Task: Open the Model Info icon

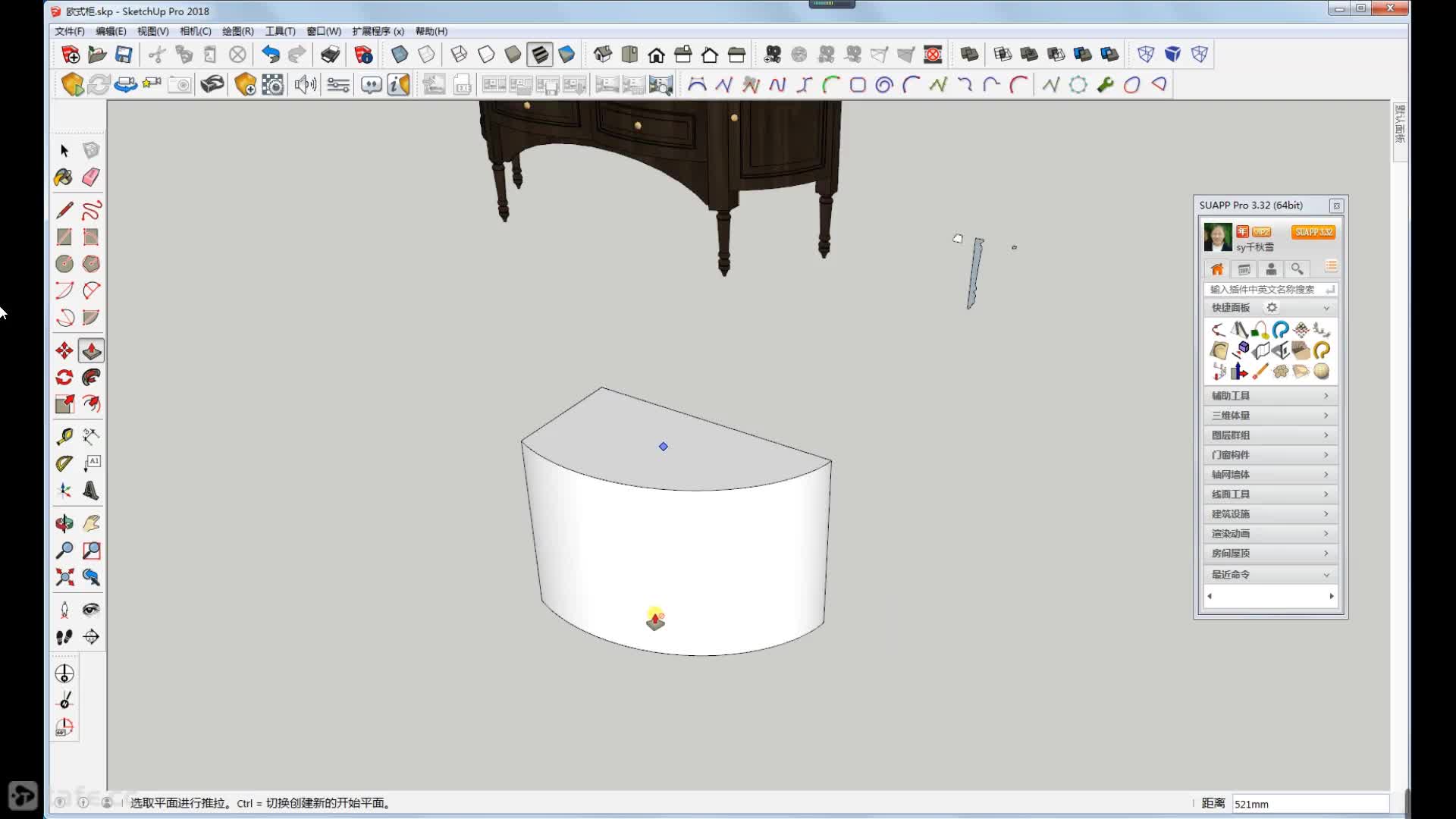Action: click(363, 54)
